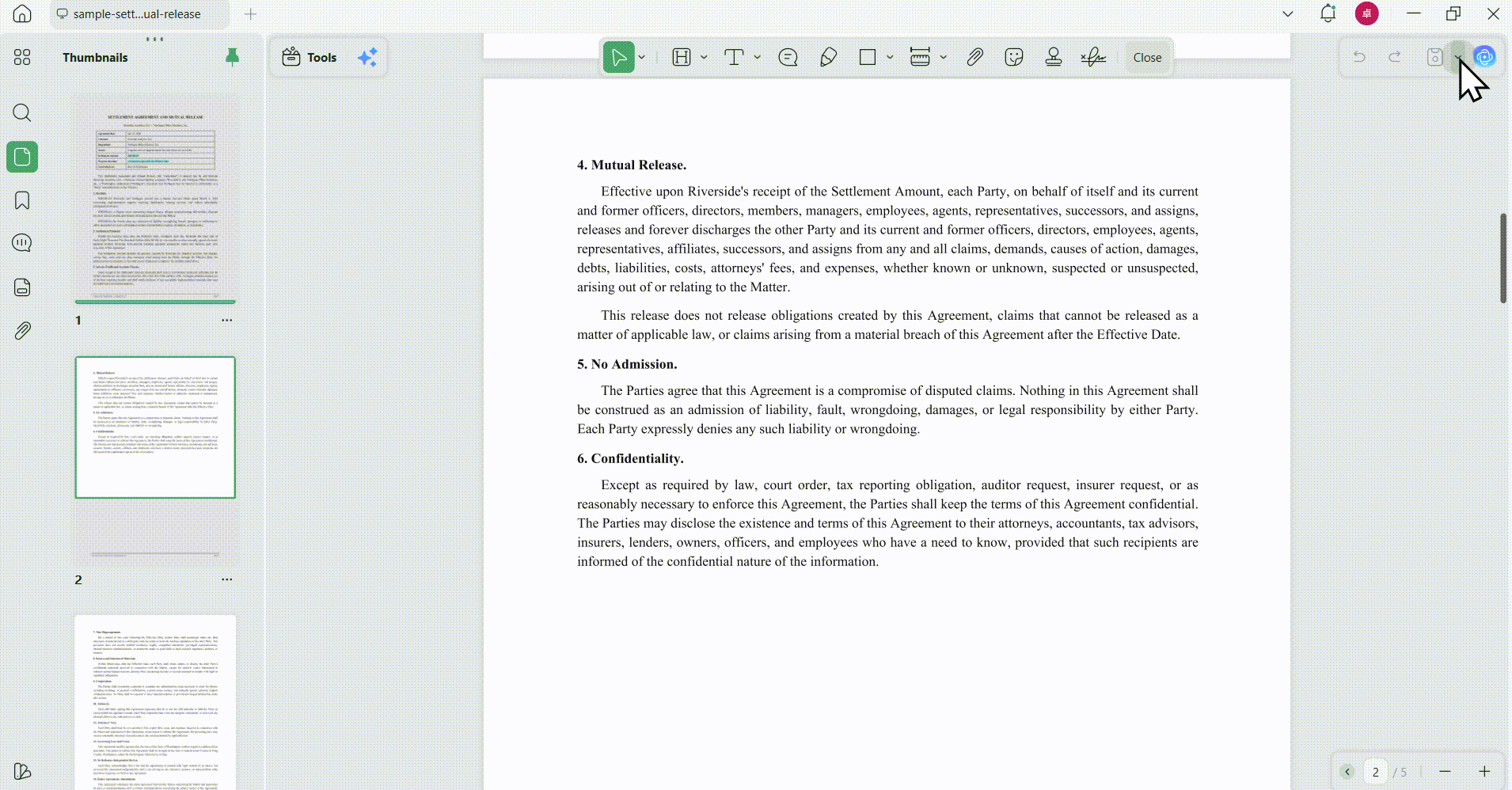Pin the Thumbnails panel
The height and width of the screenshot is (790, 1512).
pyautogui.click(x=232, y=57)
